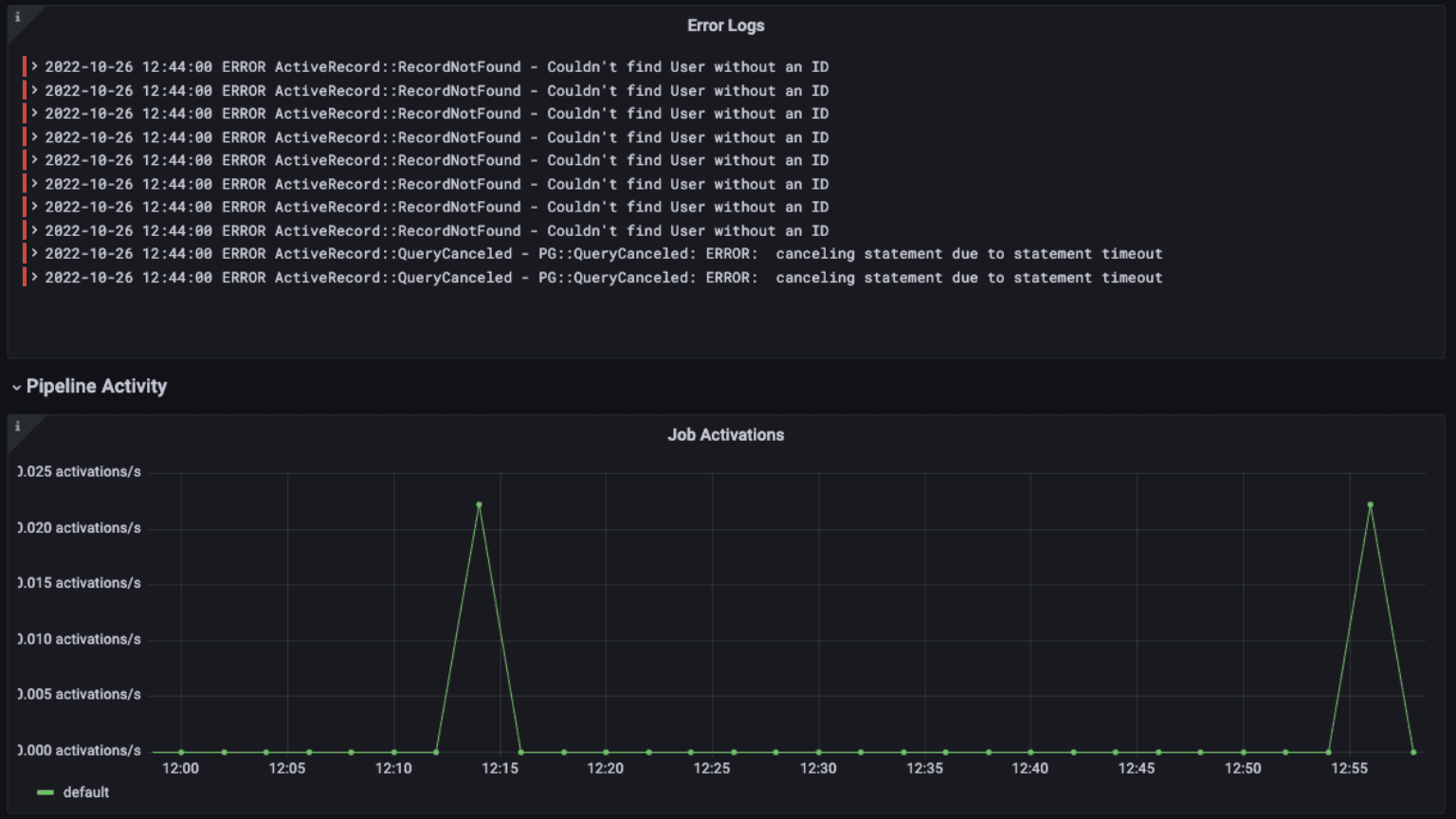The image size is (1456, 819).
Task: Click the activation spike data point near 12:14
Action: pos(479,505)
